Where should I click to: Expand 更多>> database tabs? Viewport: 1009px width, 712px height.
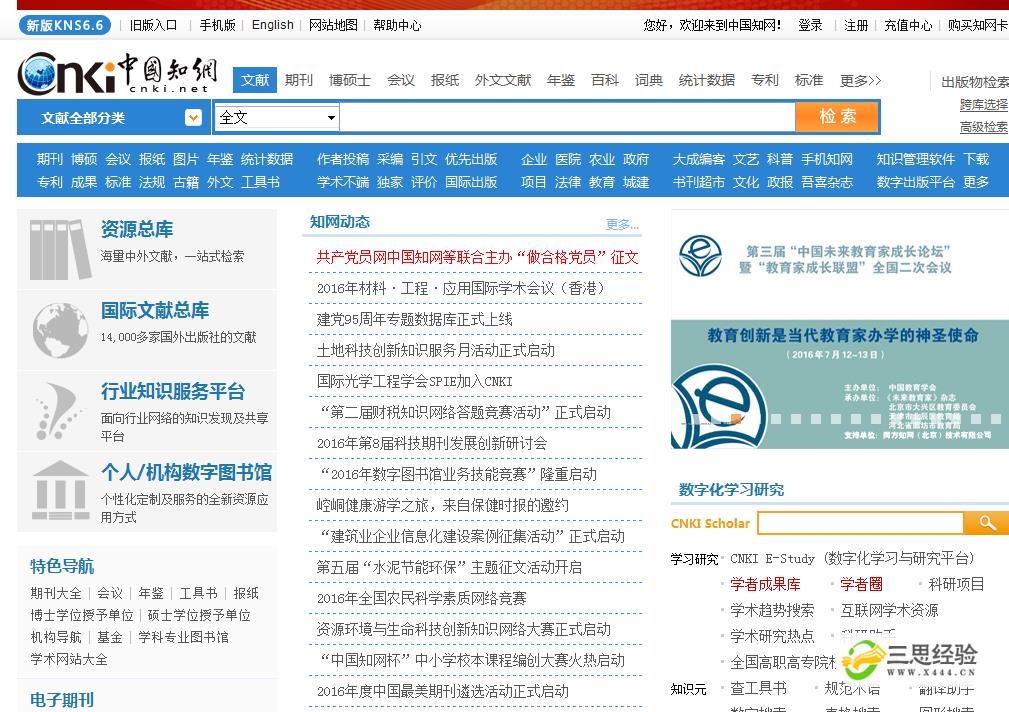[x=860, y=80]
